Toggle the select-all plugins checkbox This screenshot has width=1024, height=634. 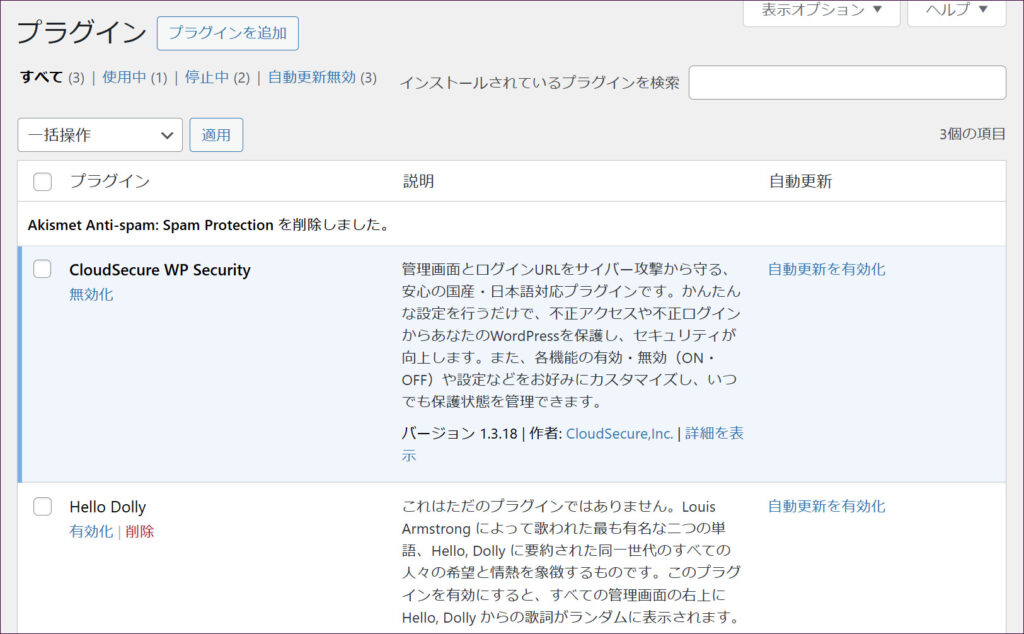43,182
